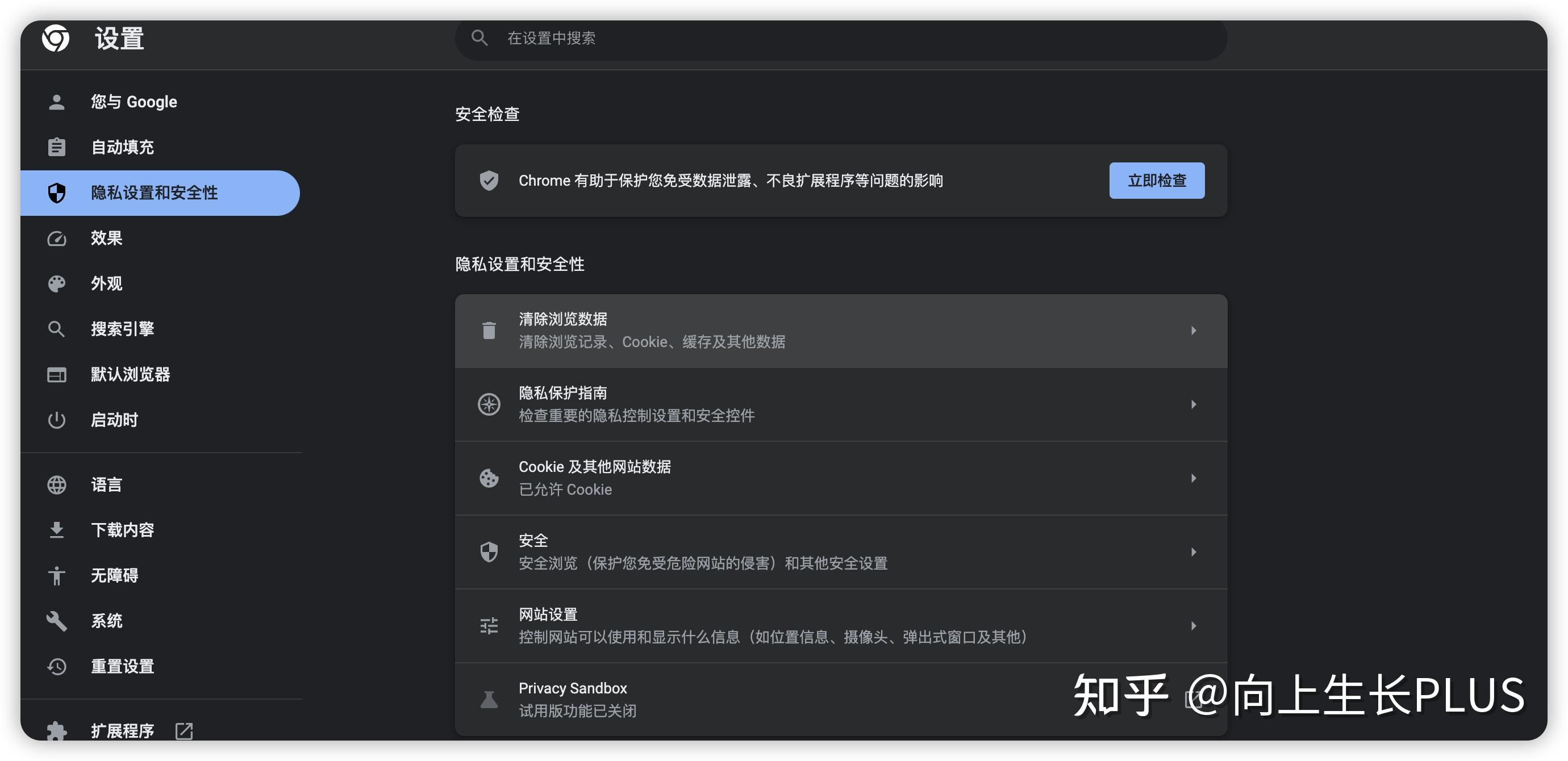The width and height of the screenshot is (1568, 761).
Task: Click the search magnifier in the settings search bar
Action: [x=479, y=37]
